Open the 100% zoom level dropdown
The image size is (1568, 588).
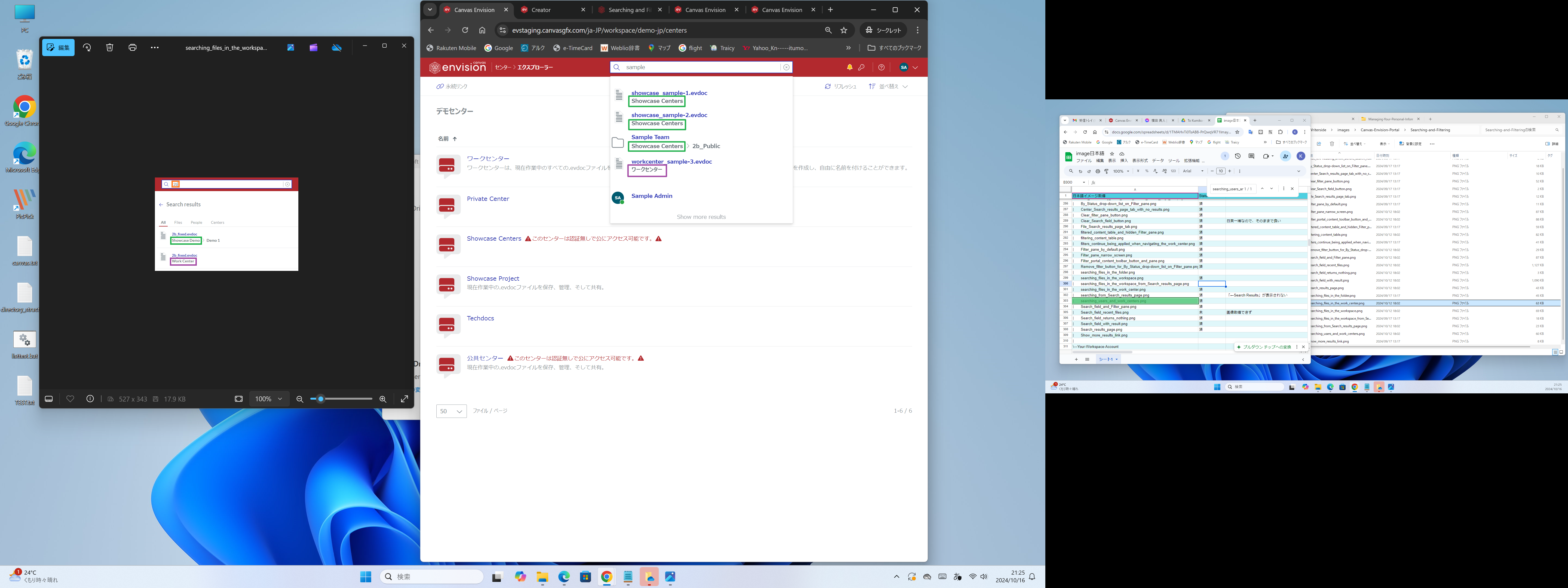coord(268,399)
